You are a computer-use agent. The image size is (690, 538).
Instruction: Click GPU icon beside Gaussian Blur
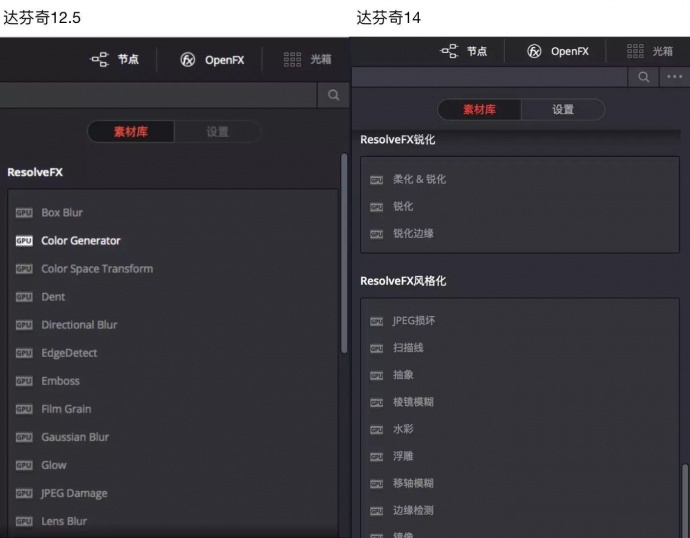point(24,437)
